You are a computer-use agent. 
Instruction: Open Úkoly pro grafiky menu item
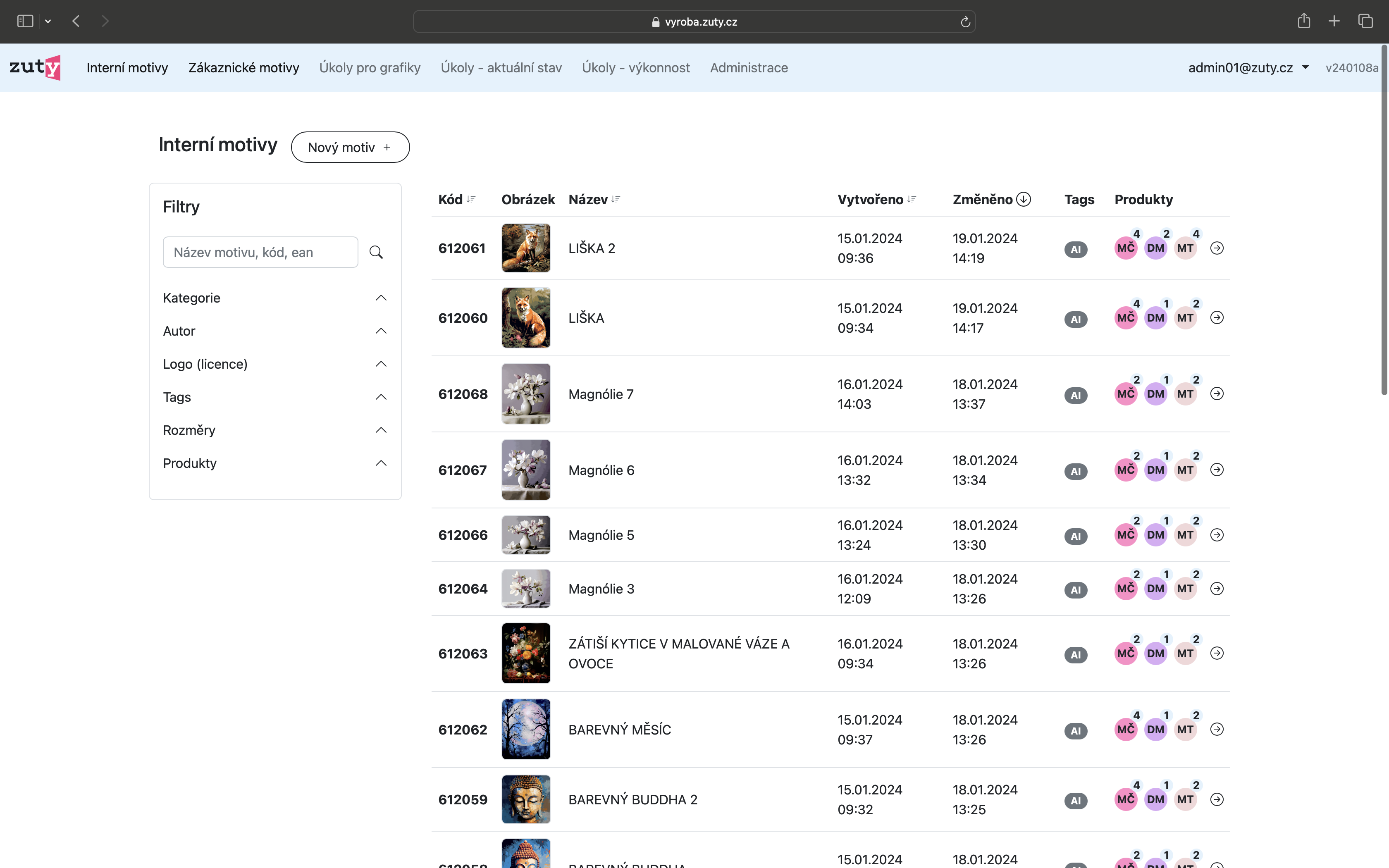pos(370,68)
